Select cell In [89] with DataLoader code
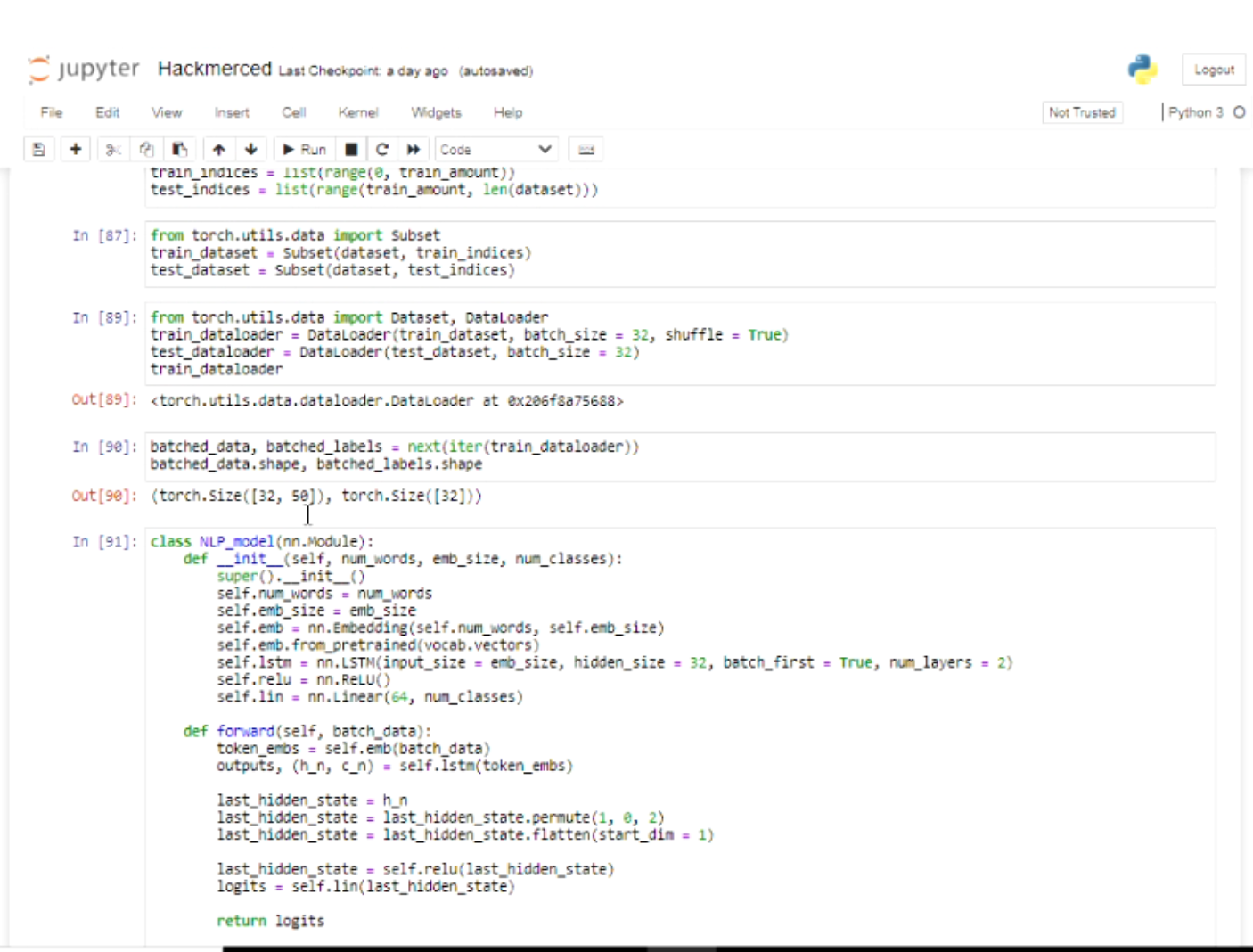The width and height of the screenshot is (1253, 952). (680, 343)
